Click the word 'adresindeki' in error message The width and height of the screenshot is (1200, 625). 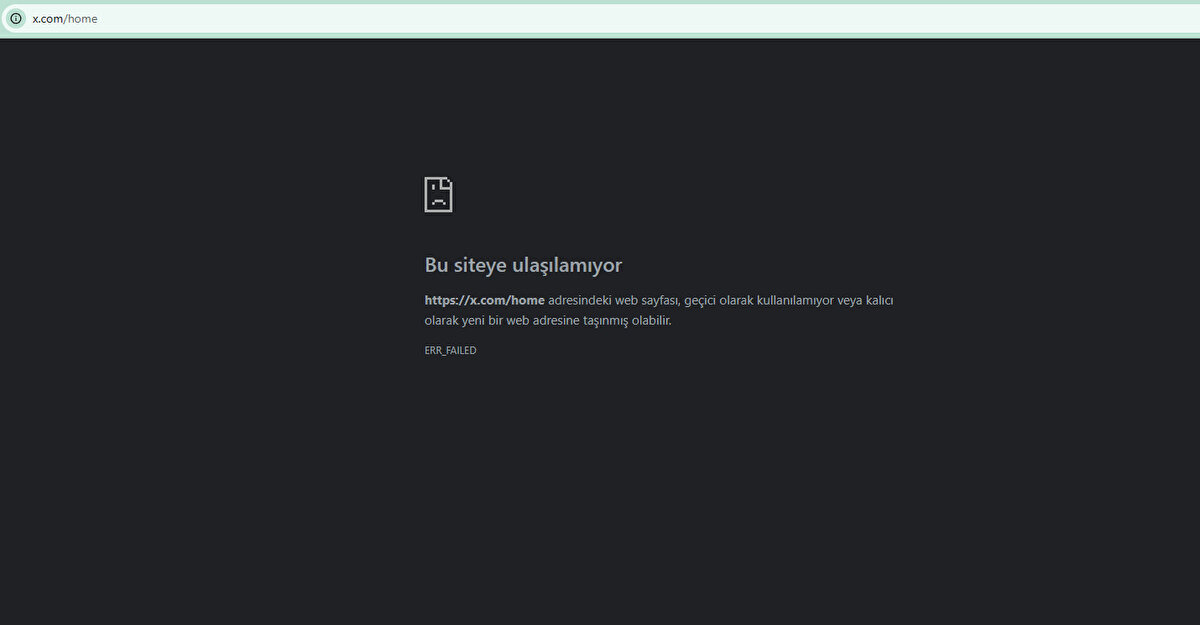(579, 300)
